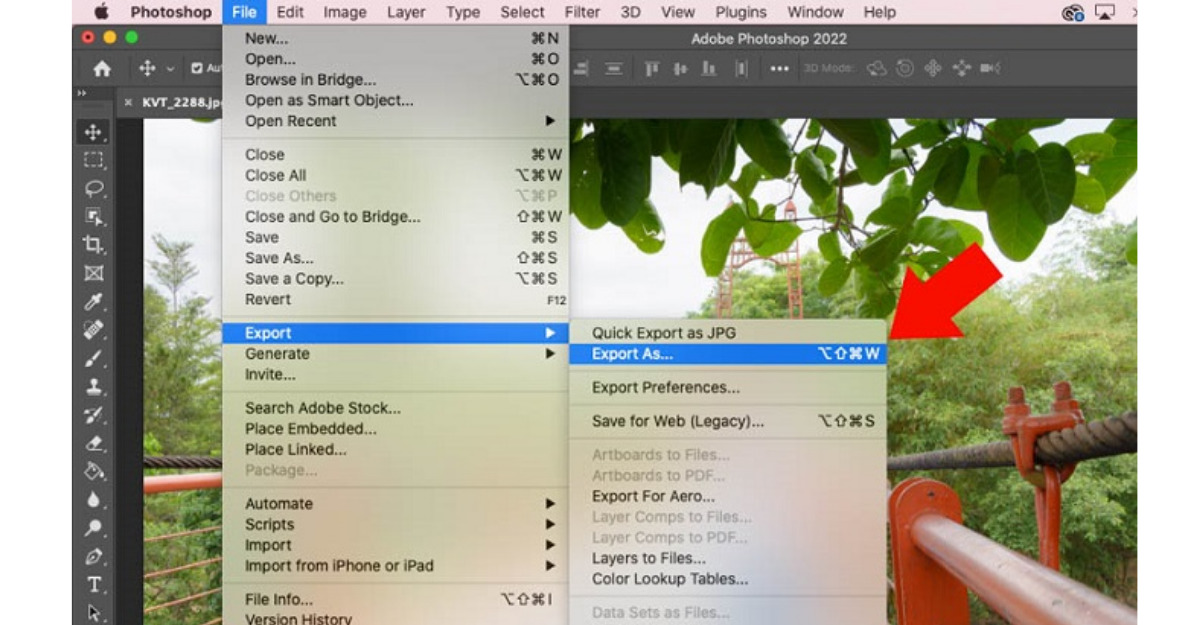Click the 3D roll camera icon
Viewport: 1200px width, 625px height.
click(x=905, y=69)
